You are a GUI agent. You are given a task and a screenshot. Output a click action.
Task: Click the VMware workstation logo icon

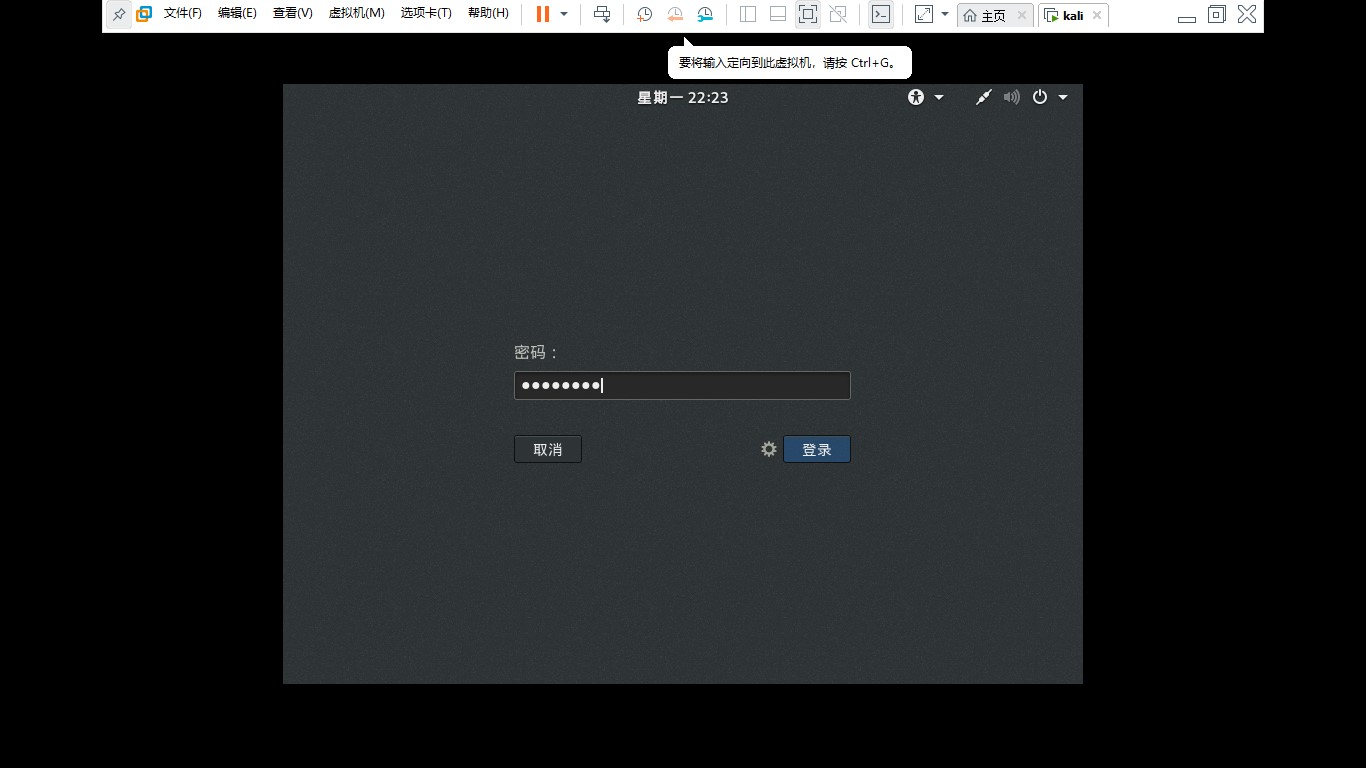coord(144,14)
